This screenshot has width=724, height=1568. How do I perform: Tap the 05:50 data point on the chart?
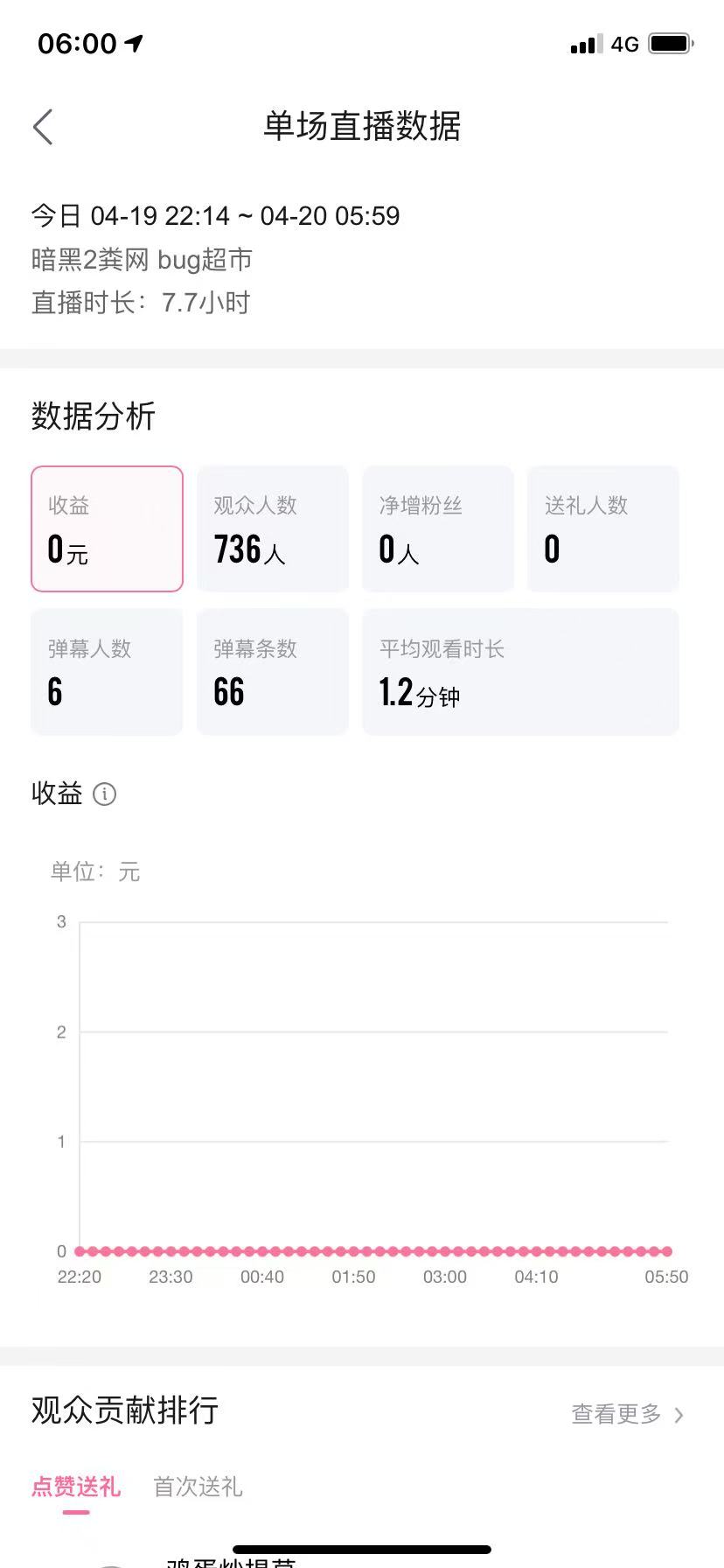pos(667,1251)
